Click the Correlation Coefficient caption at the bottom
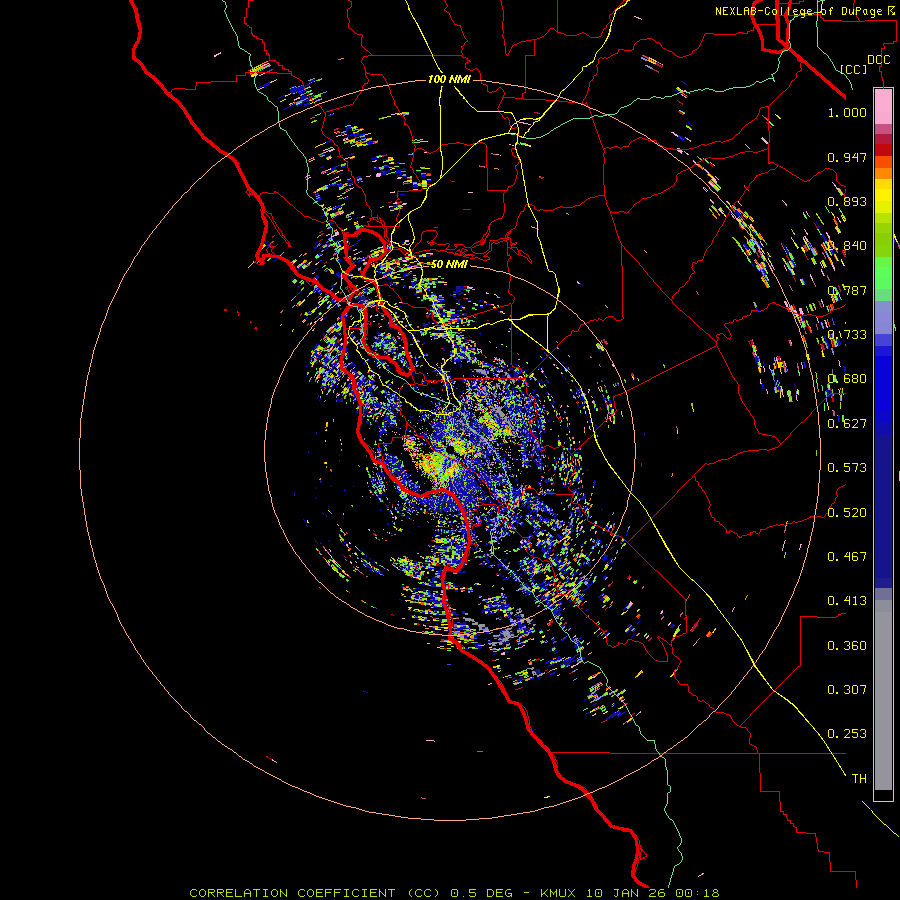The height and width of the screenshot is (900, 900). point(454,893)
